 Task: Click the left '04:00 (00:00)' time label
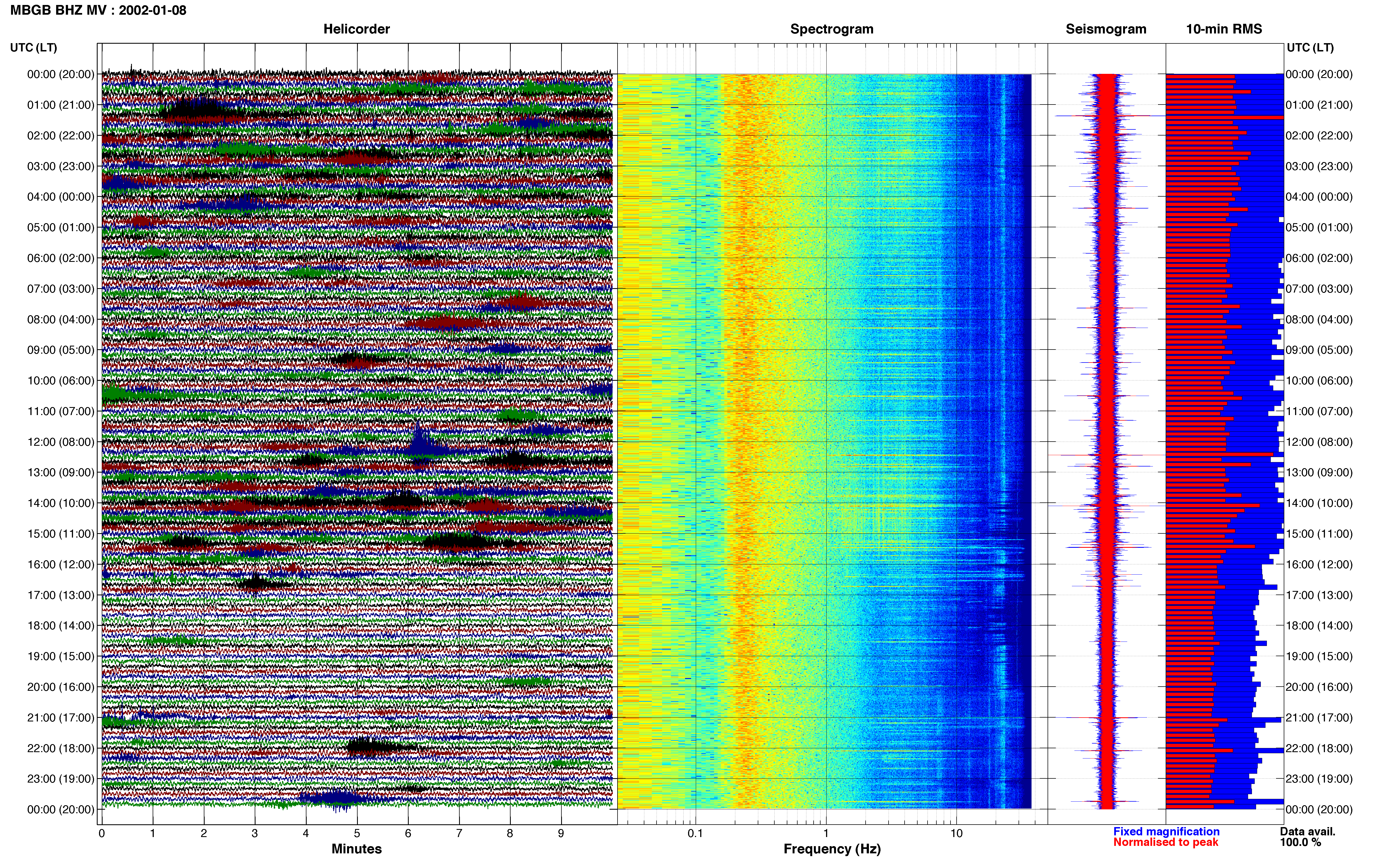pos(61,196)
